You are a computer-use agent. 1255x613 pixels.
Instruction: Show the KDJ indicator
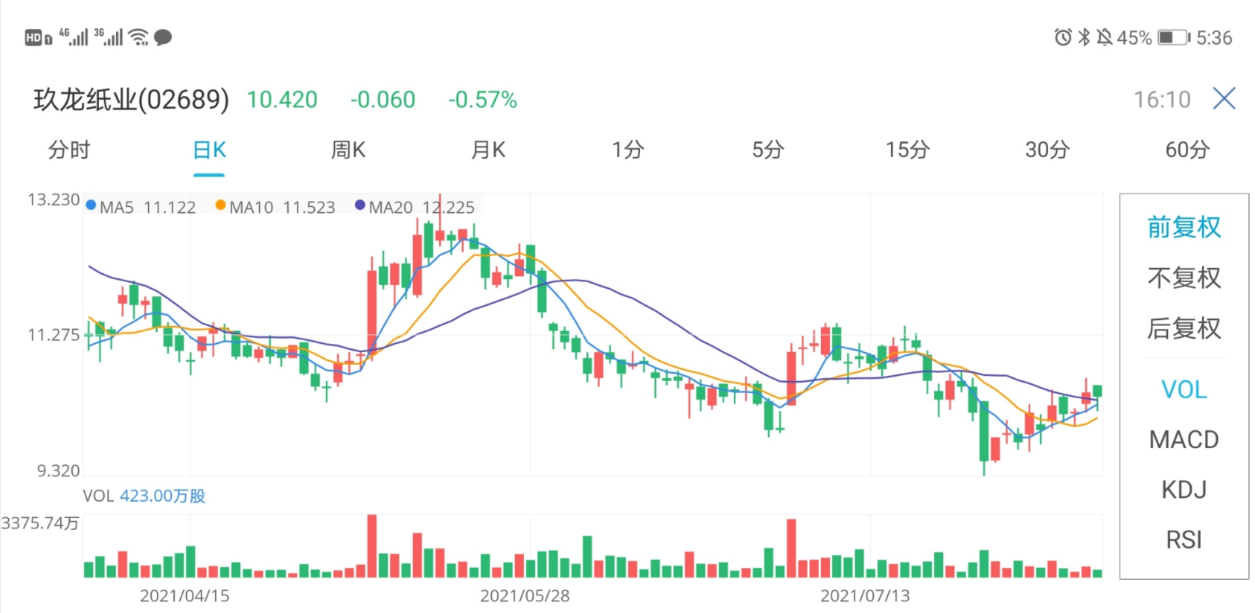tap(1184, 490)
